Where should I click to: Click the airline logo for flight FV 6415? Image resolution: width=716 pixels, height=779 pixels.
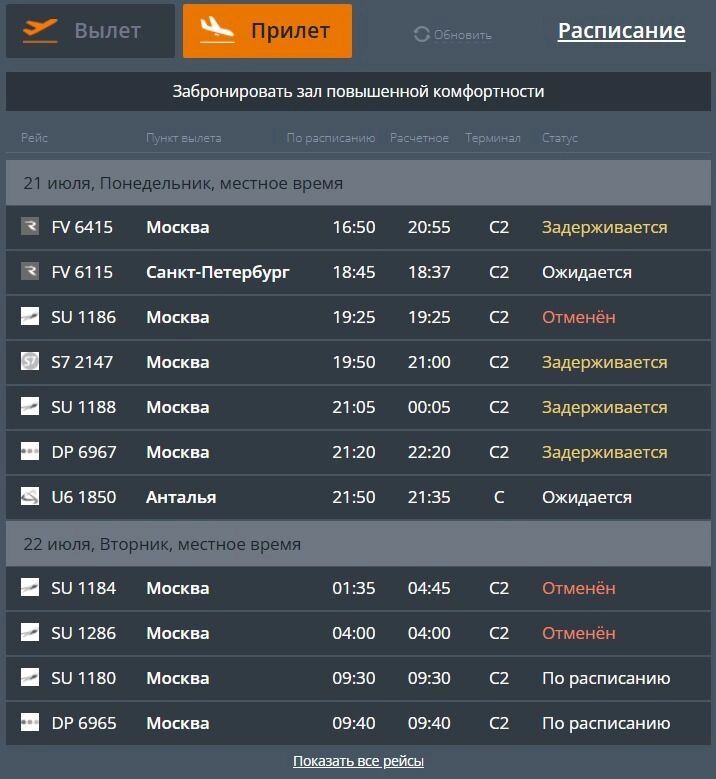point(30,227)
